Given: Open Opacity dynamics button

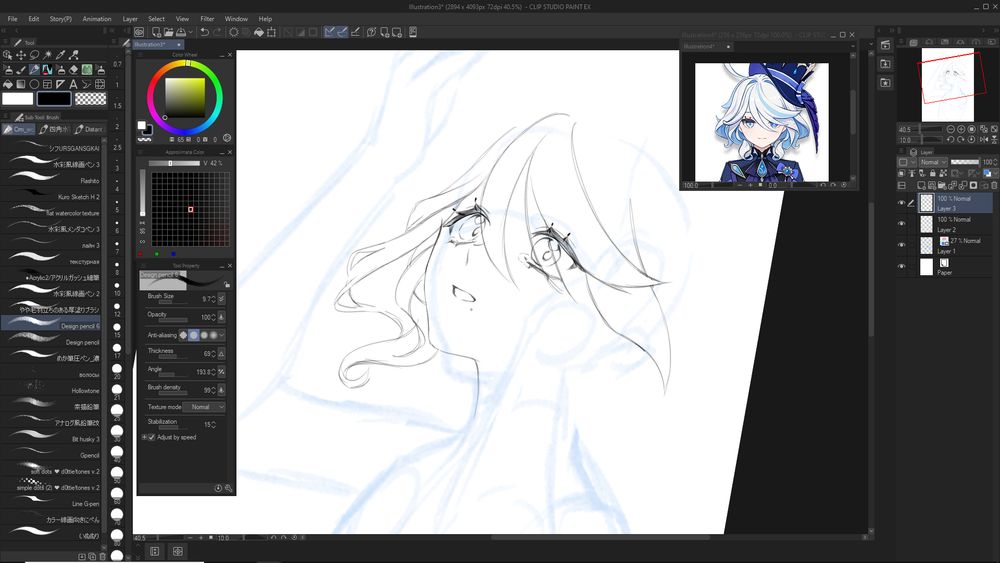Looking at the screenshot, I should click(221, 317).
